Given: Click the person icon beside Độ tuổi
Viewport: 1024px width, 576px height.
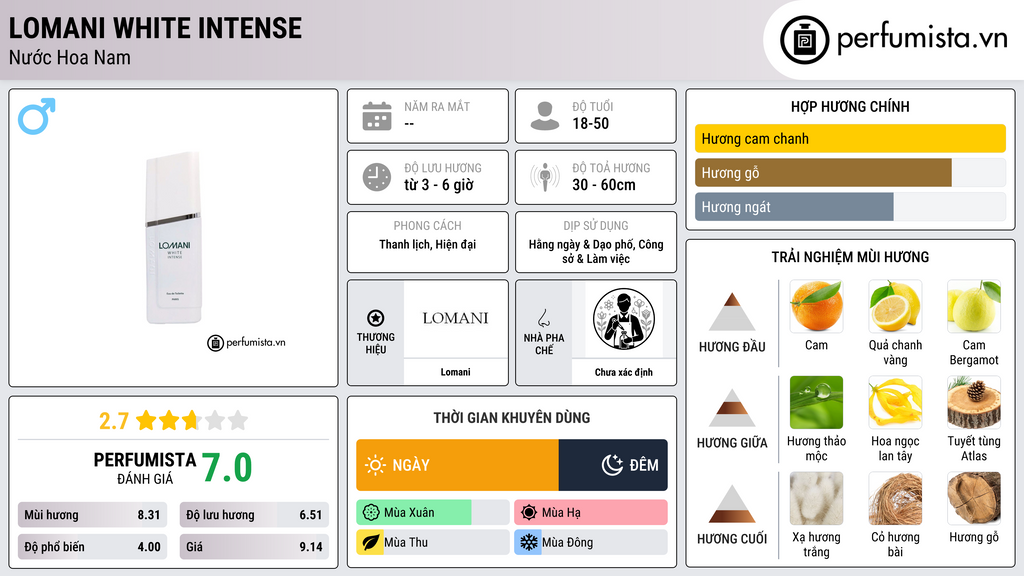Looking at the screenshot, I should pos(545,116).
